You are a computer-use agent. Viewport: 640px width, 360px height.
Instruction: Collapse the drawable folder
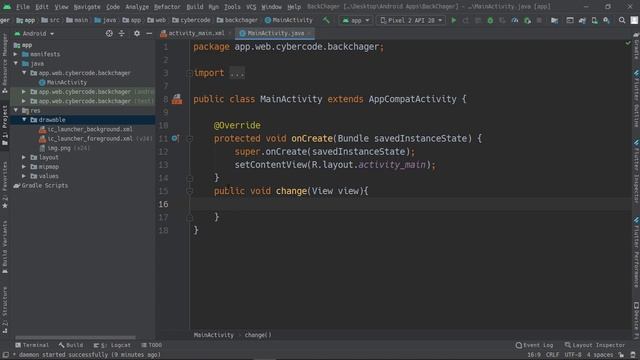[x=24, y=120]
